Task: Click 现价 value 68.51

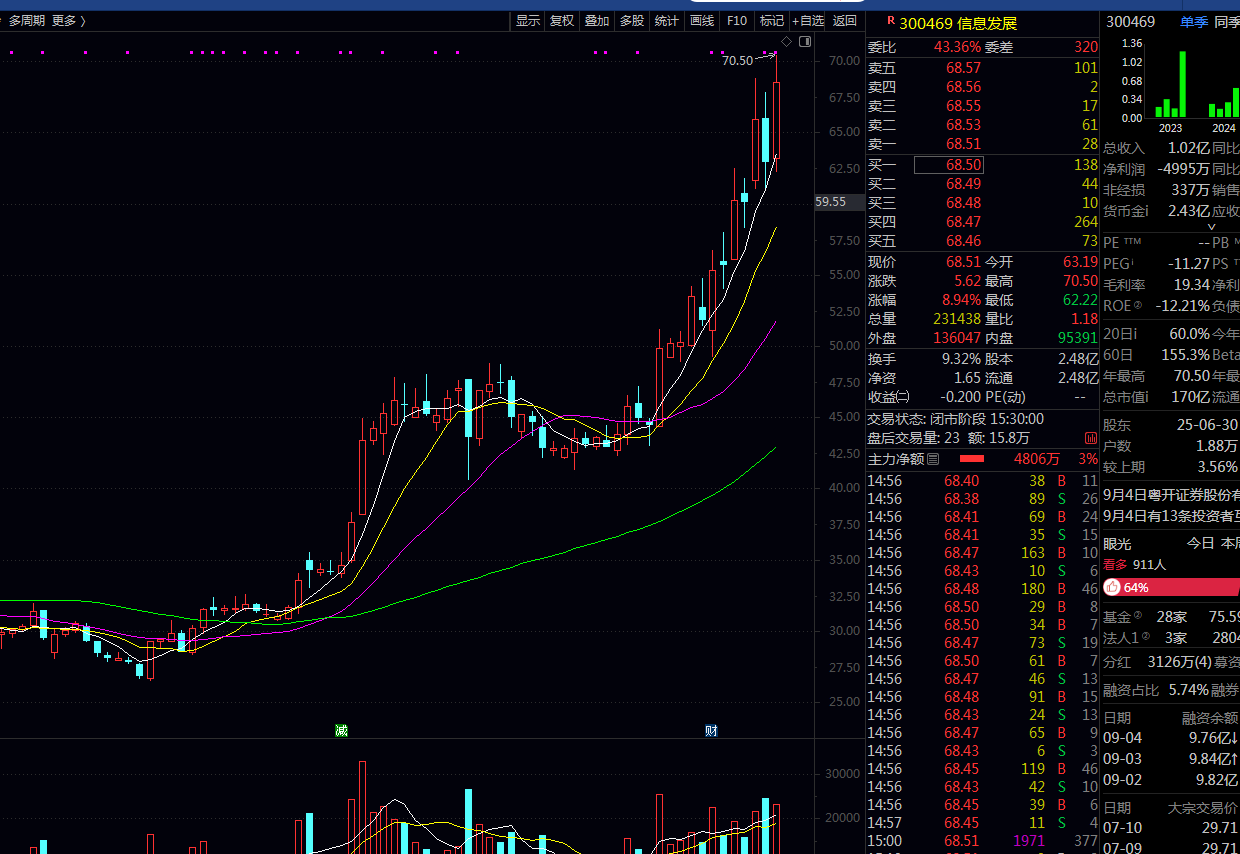Action: pyautogui.click(x=963, y=262)
